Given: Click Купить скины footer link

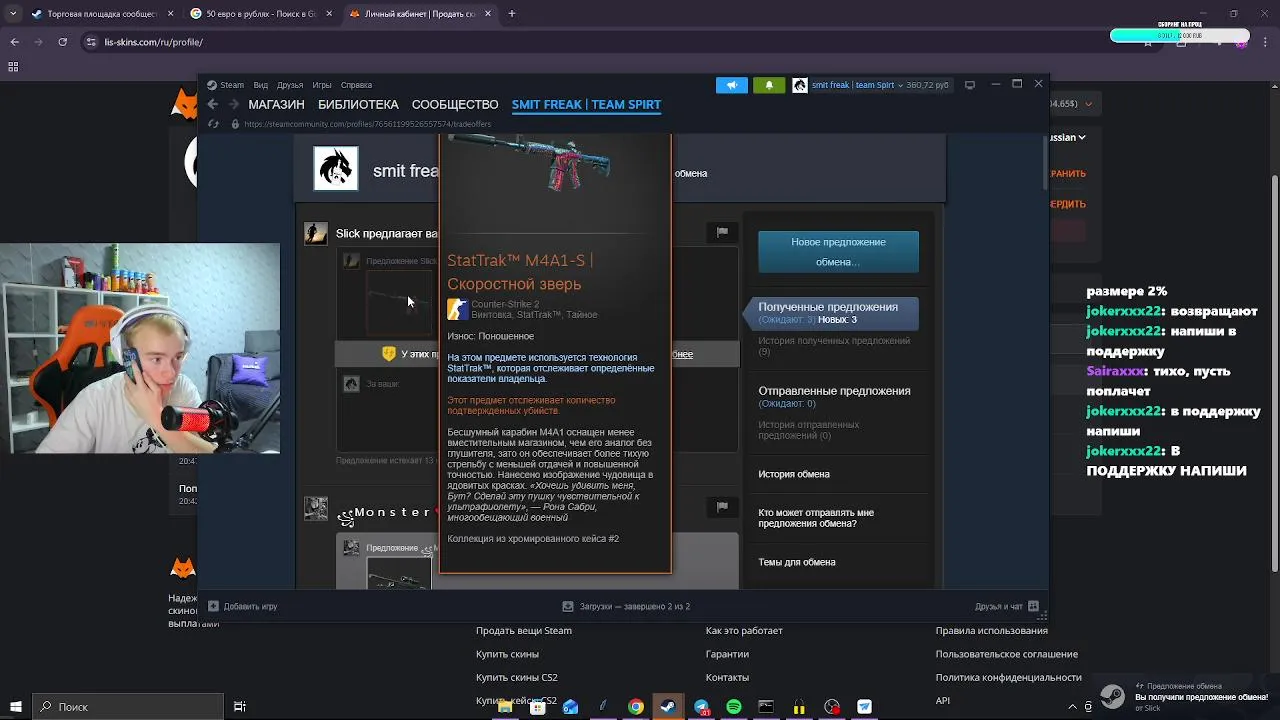Looking at the screenshot, I should (x=507, y=654).
